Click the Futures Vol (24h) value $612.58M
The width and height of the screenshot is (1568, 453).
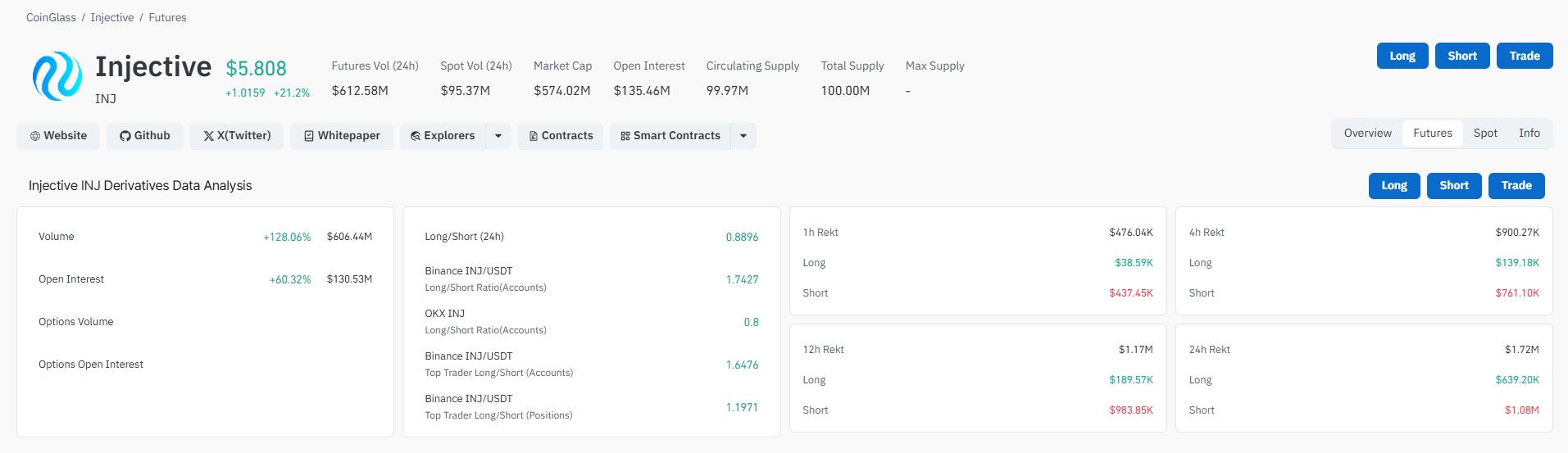click(x=360, y=91)
